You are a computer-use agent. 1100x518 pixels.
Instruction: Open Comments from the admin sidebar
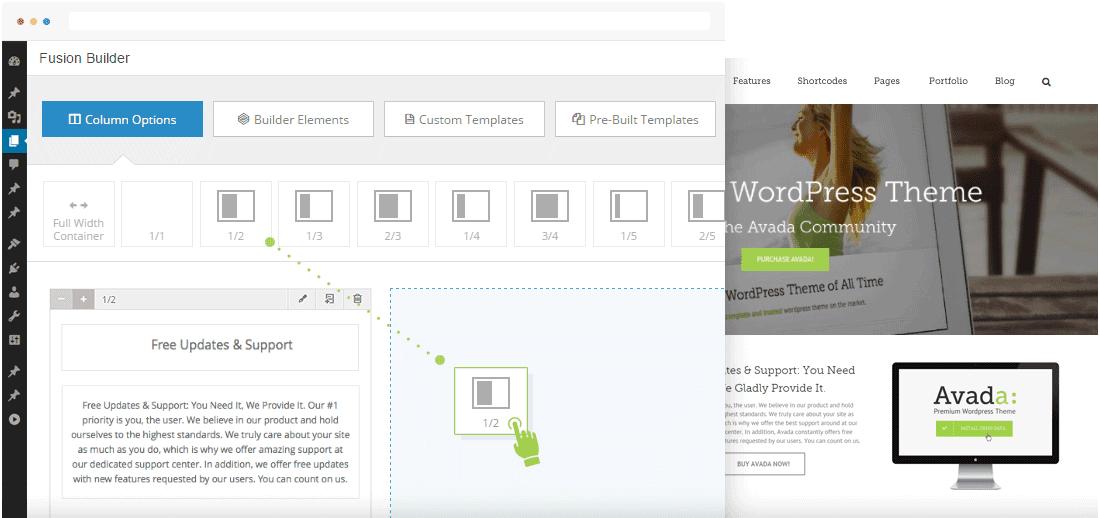pos(14,164)
